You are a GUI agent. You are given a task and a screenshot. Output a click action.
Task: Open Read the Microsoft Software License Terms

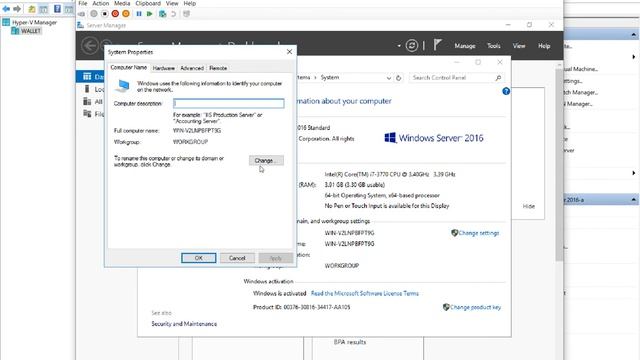coord(364,293)
